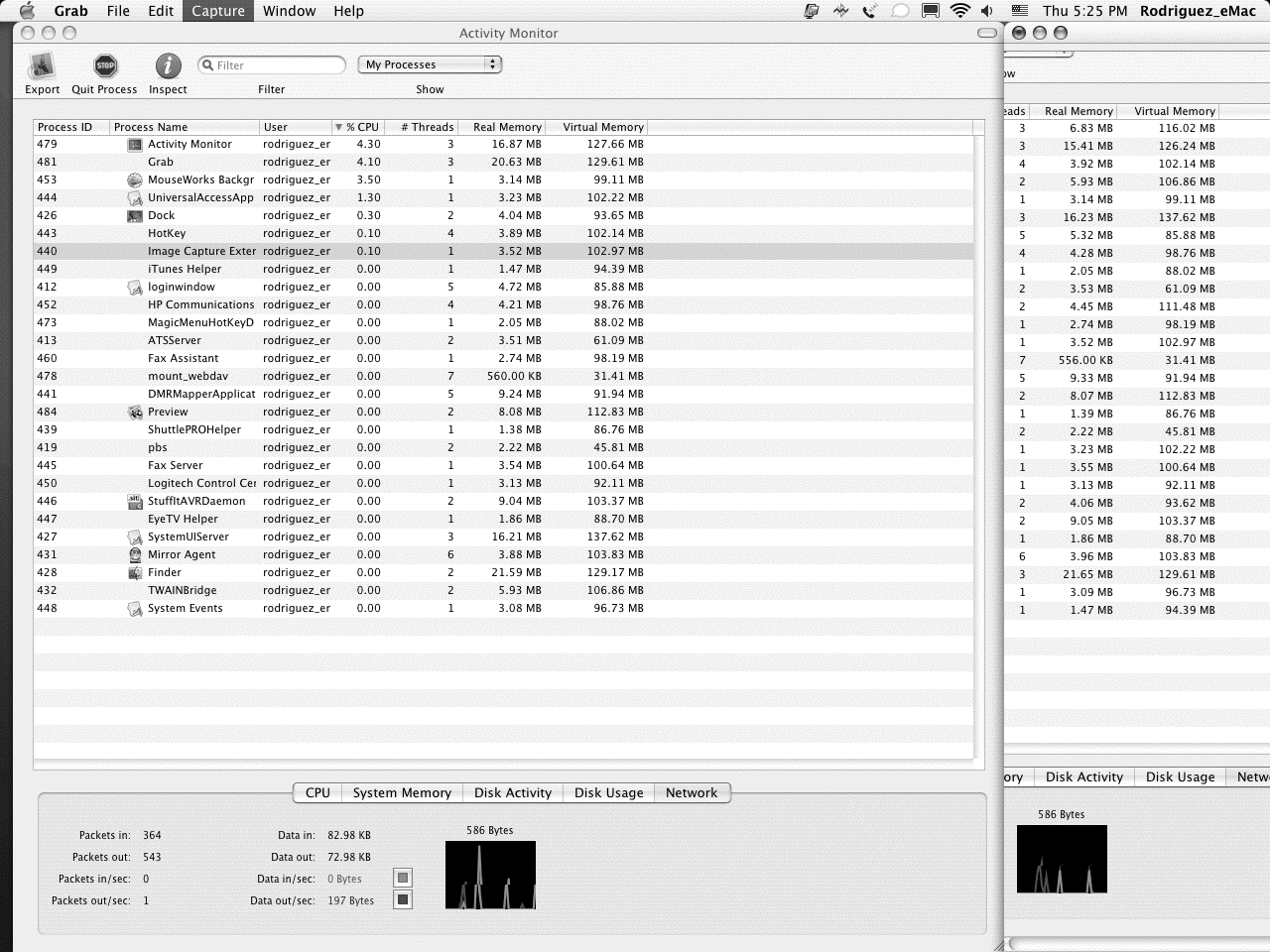The image size is (1270, 952).
Task: Click the Dock process icon
Action: (135, 216)
